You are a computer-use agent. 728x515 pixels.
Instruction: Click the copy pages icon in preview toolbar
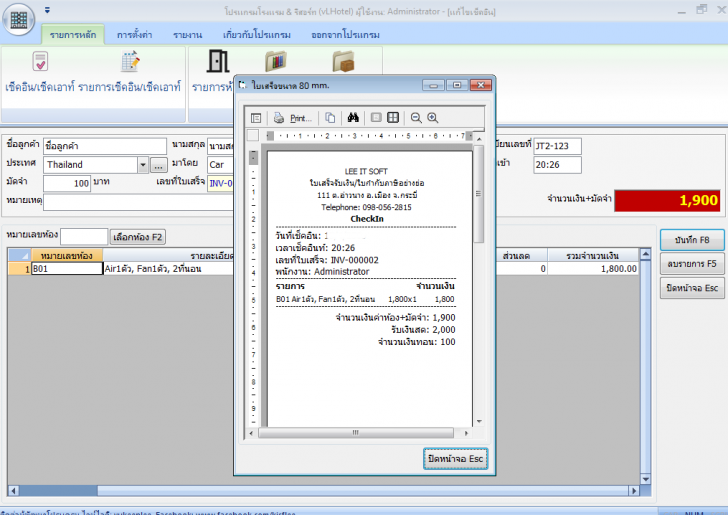coord(330,118)
